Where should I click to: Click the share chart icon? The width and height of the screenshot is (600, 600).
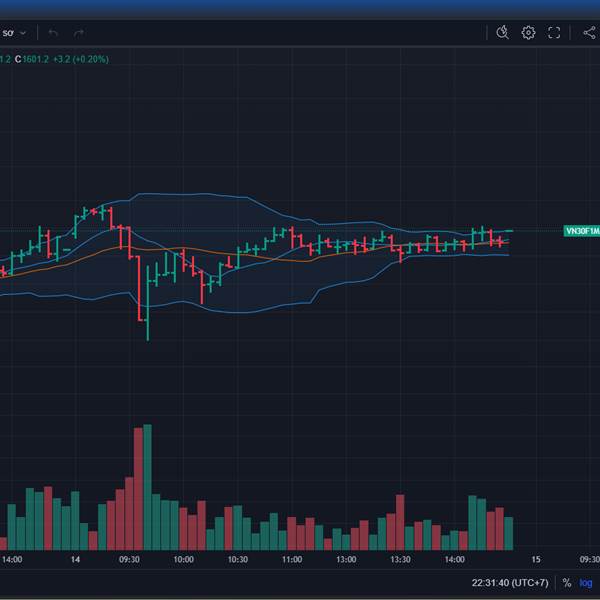tap(589, 33)
